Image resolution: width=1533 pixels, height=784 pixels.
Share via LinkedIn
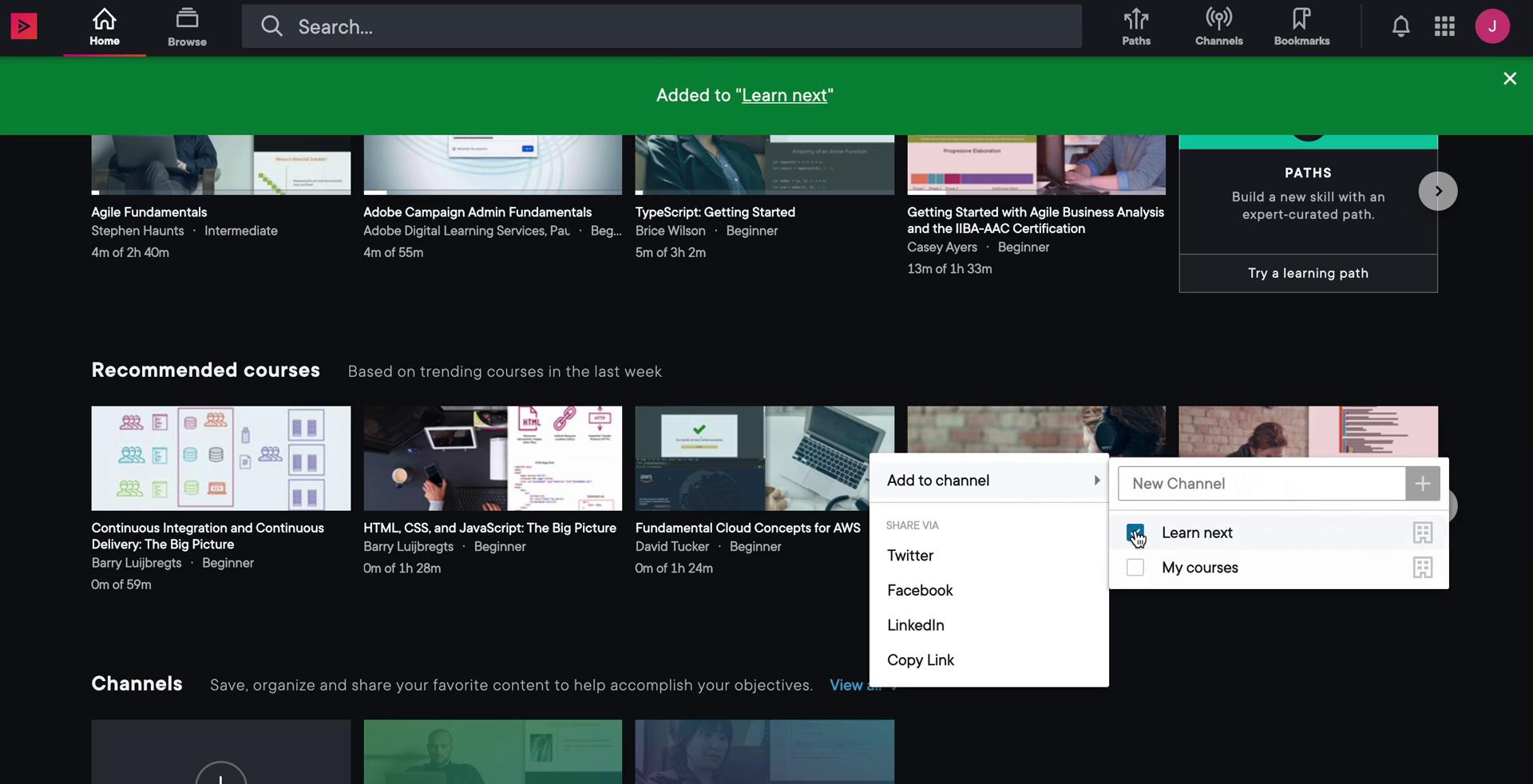point(915,625)
